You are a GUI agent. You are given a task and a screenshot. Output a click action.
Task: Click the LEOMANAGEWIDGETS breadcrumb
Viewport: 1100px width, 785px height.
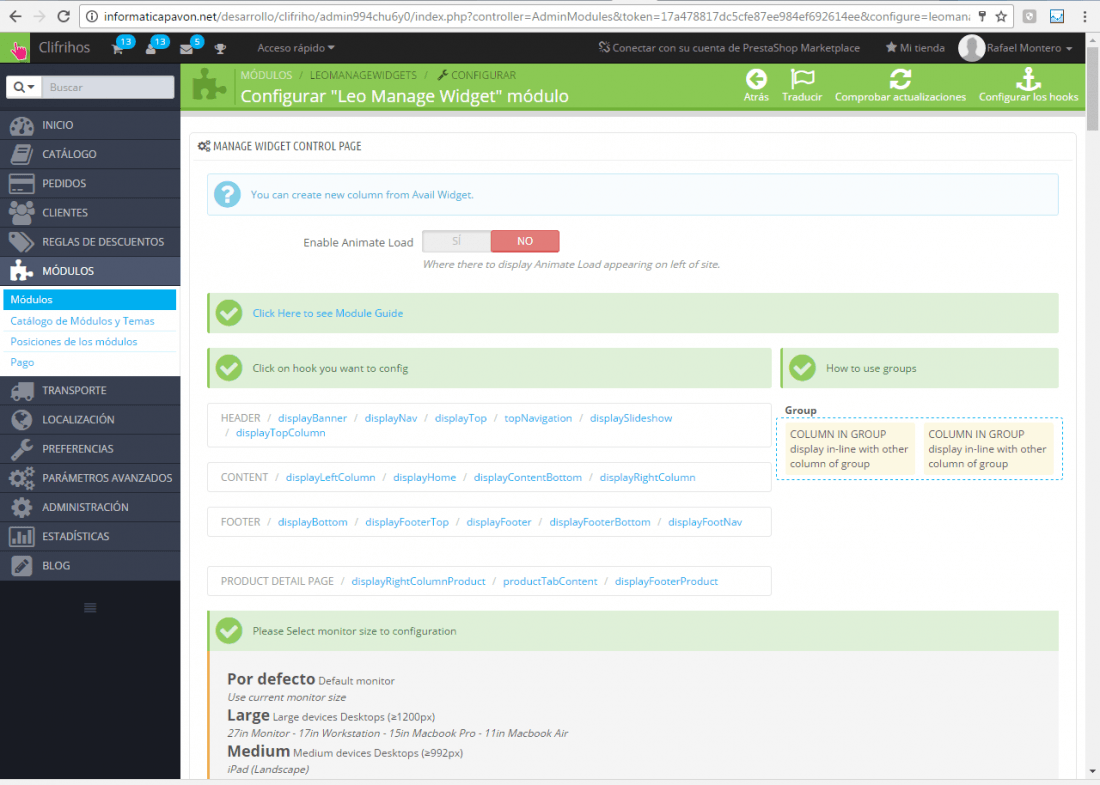pos(363,75)
